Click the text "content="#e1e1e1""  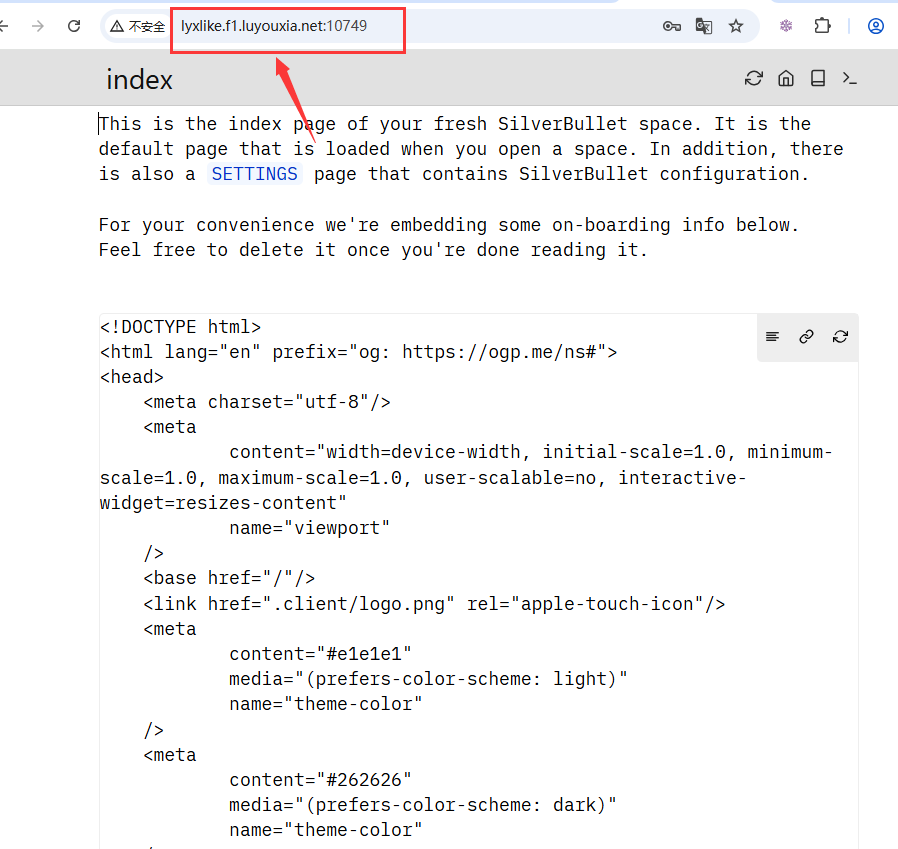click(x=320, y=654)
